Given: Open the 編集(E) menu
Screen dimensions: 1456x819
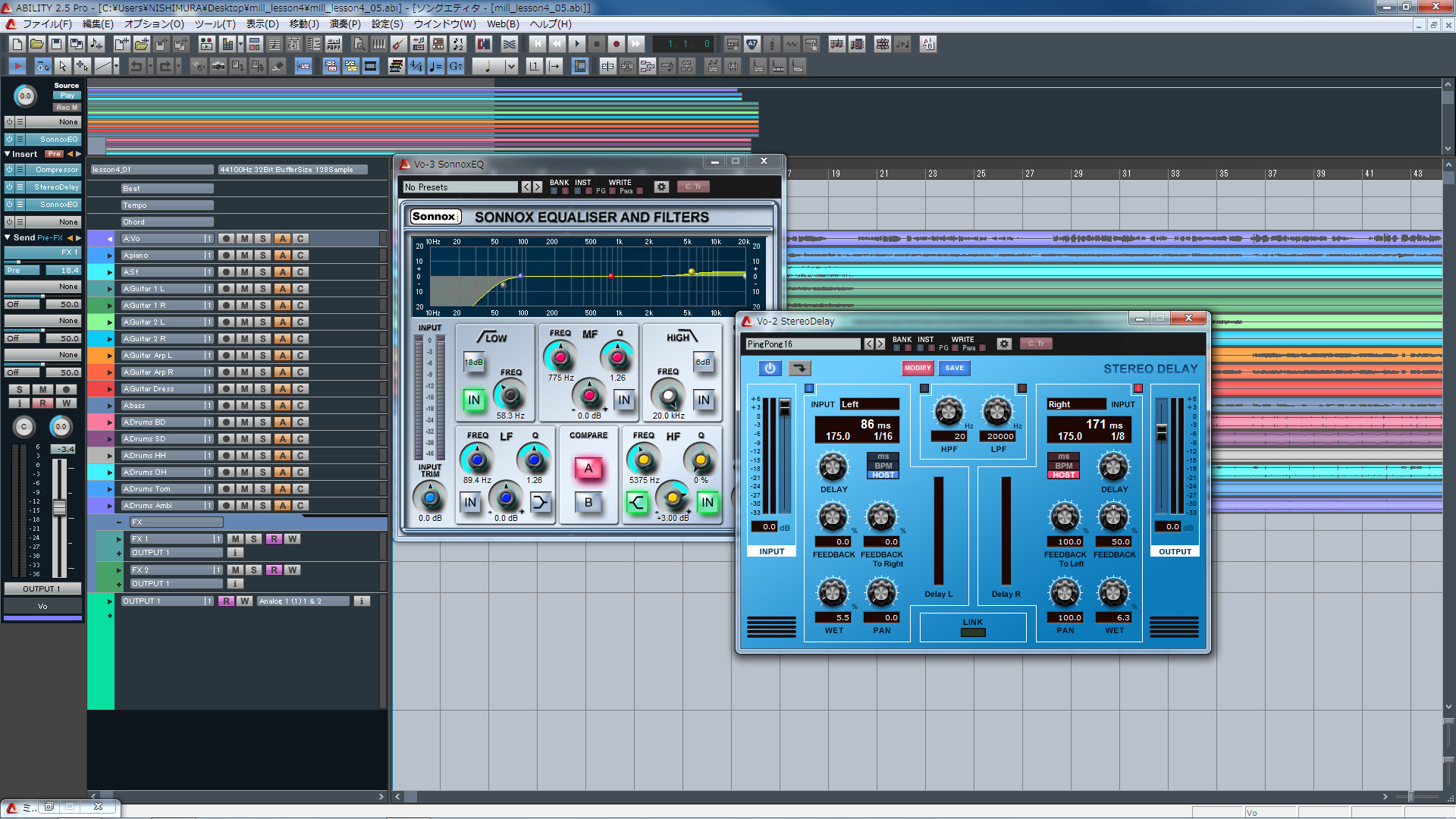Looking at the screenshot, I should pyautogui.click(x=98, y=24).
